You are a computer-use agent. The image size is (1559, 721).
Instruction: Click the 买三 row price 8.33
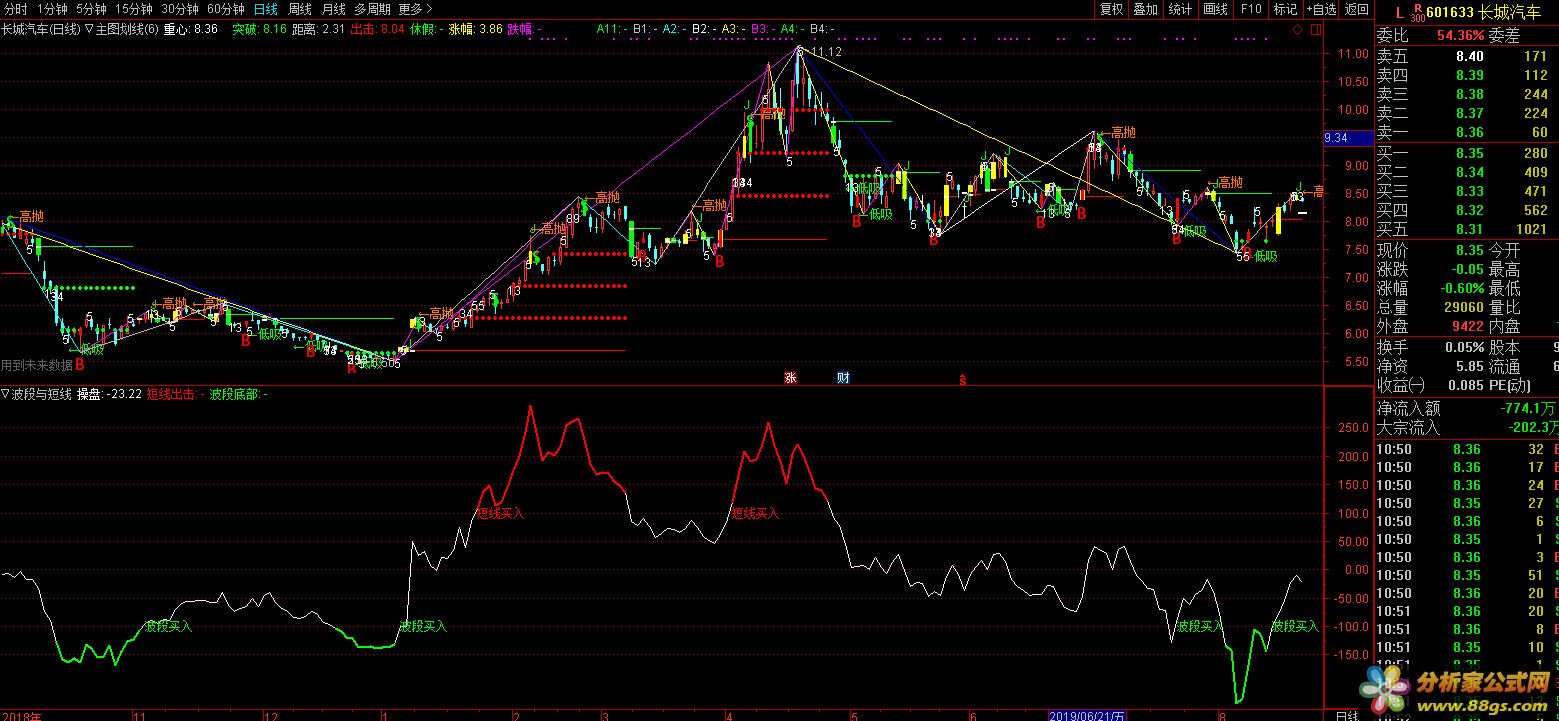click(x=1470, y=191)
